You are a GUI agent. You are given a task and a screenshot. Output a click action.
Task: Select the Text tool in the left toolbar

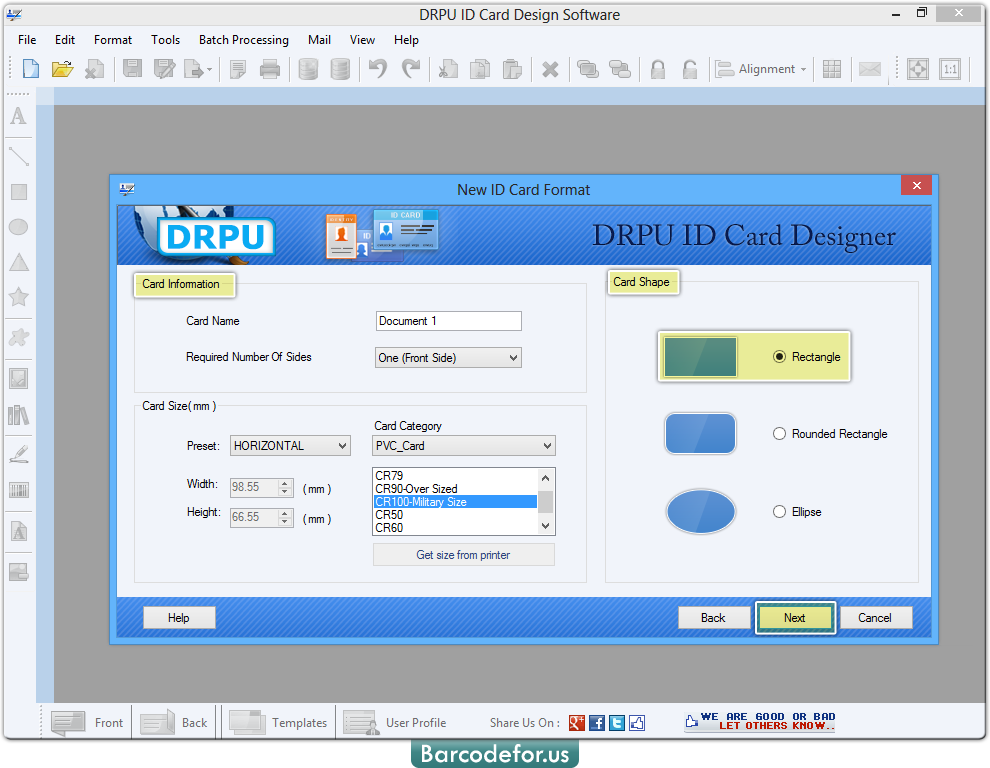[x=18, y=117]
